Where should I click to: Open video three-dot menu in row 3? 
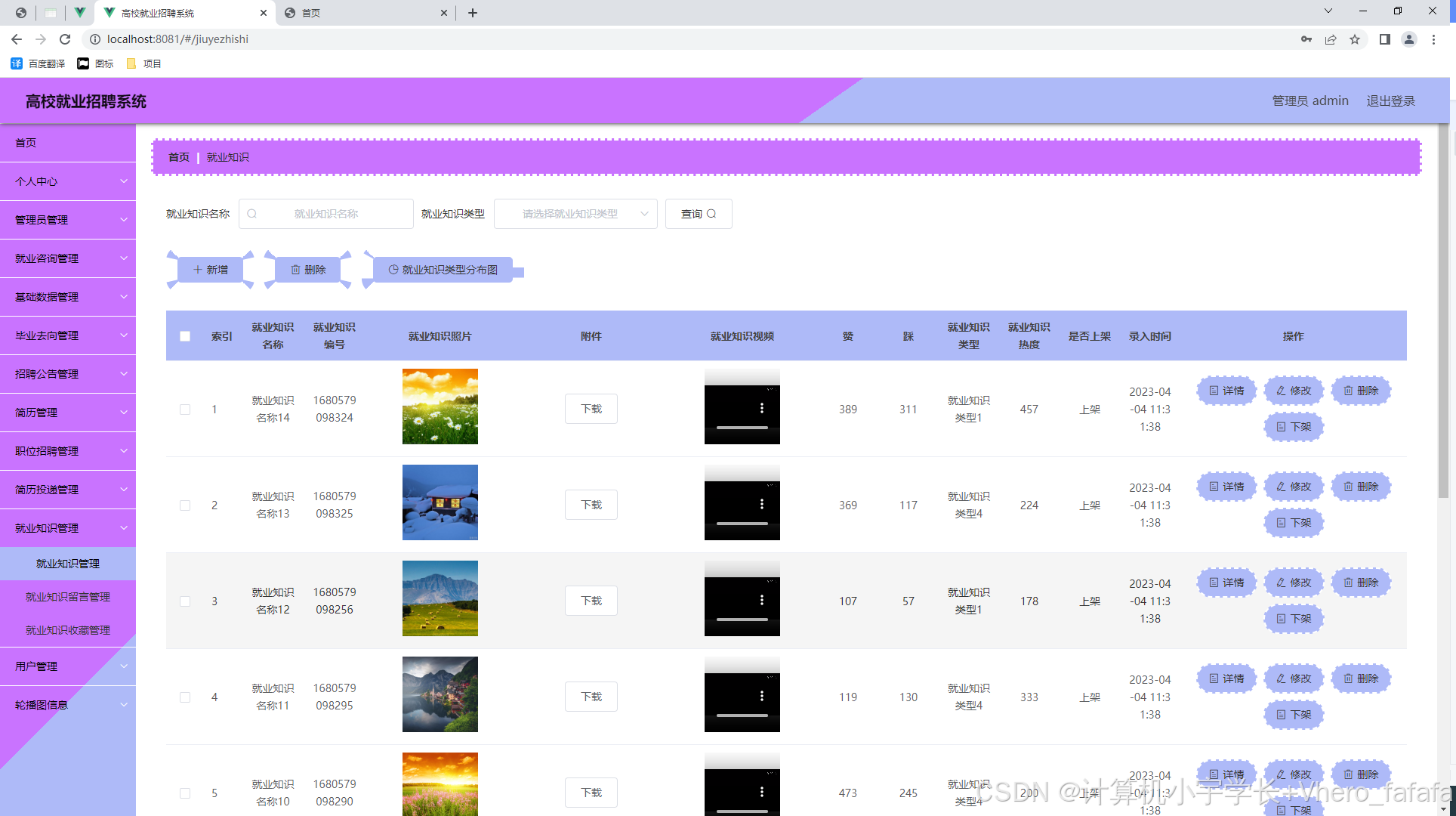pos(761,600)
